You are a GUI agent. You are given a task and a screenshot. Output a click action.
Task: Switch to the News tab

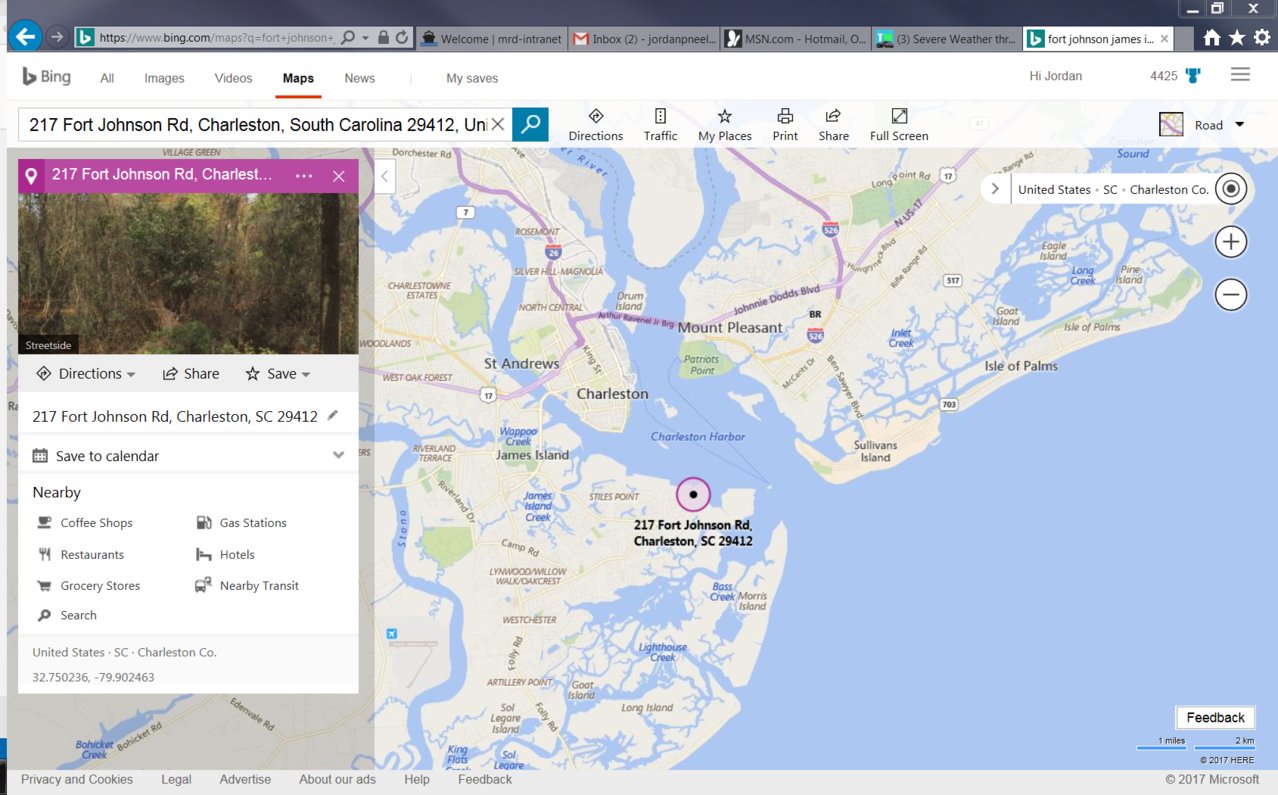pos(360,78)
